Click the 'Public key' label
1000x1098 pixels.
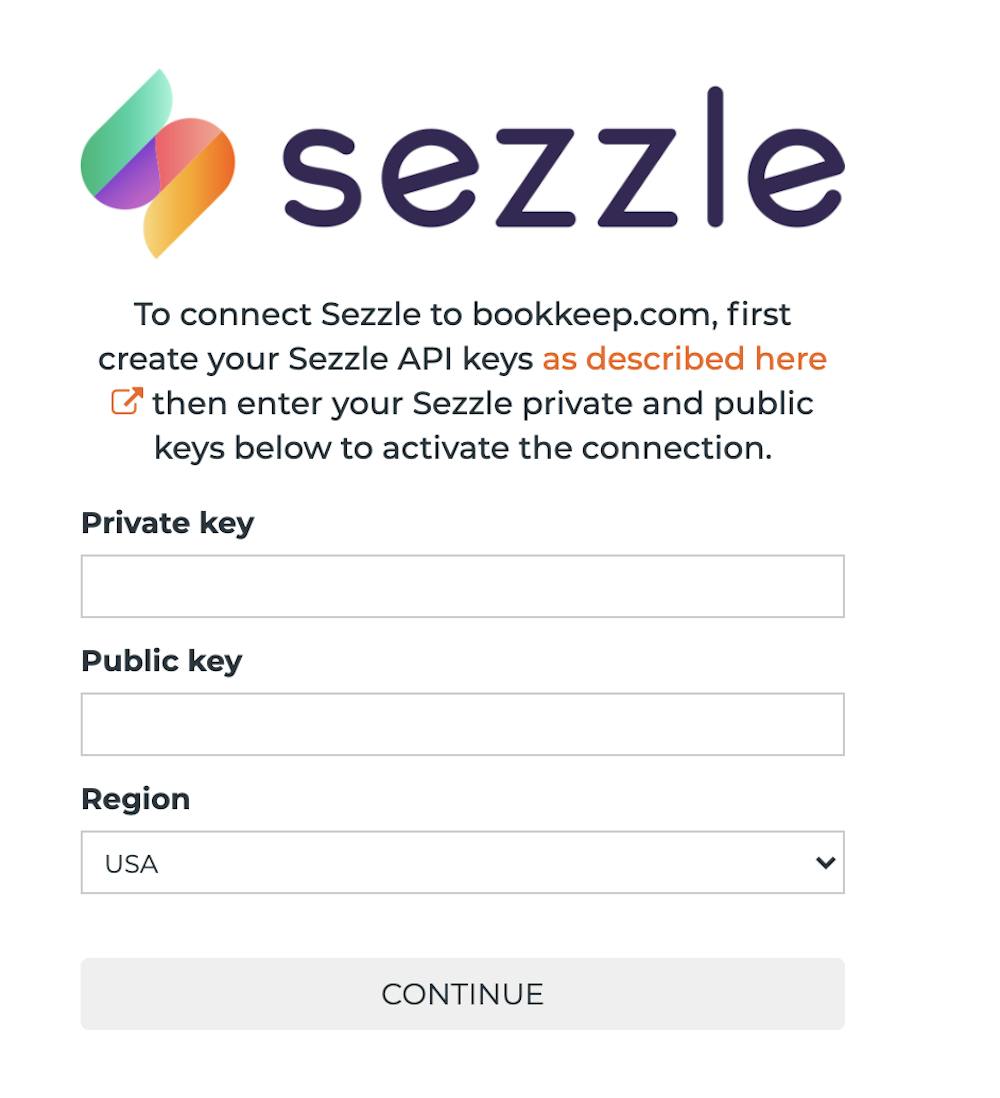point(161,661)
